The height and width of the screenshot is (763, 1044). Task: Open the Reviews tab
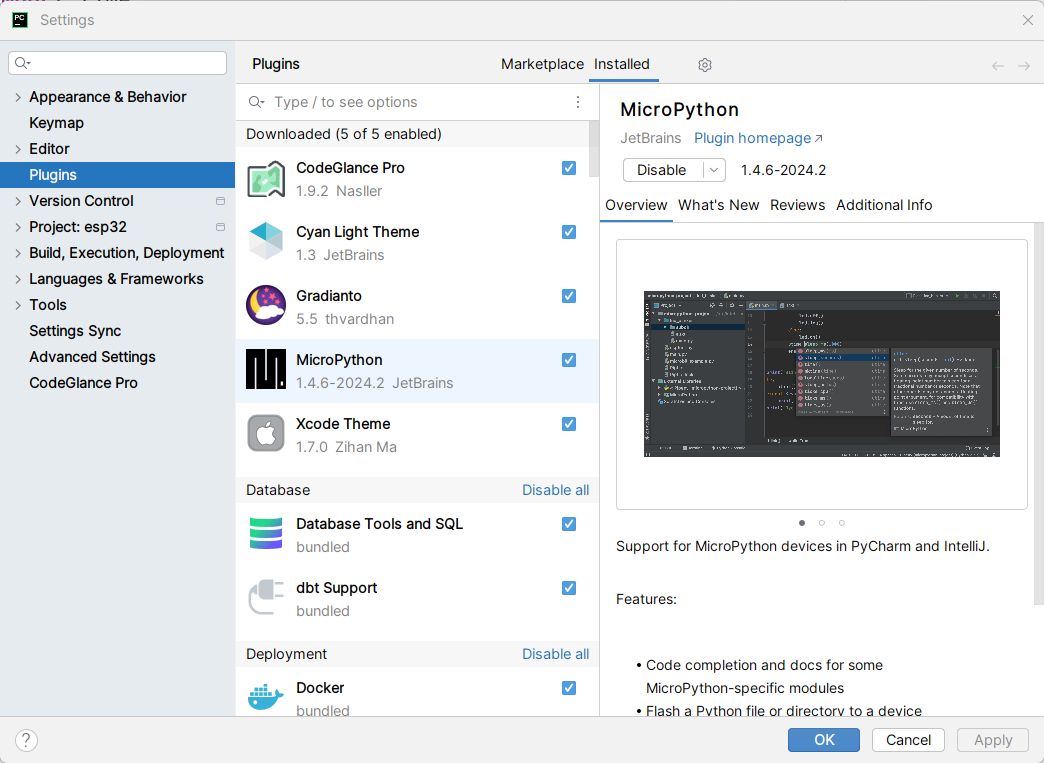tap(798, 205)
